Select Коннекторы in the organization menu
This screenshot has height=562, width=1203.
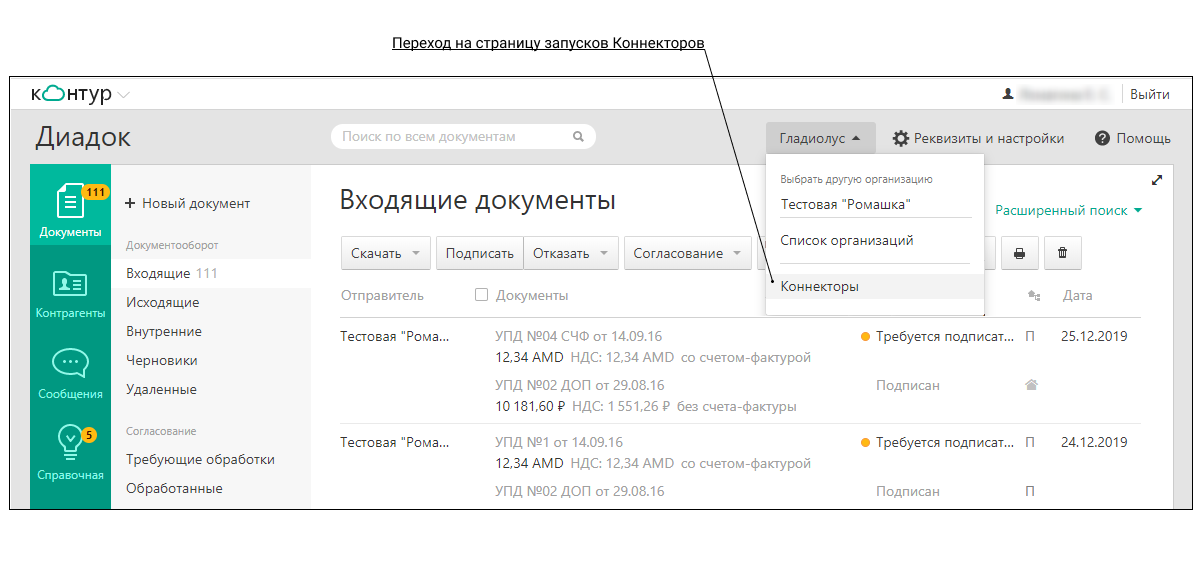pos(819,287)
